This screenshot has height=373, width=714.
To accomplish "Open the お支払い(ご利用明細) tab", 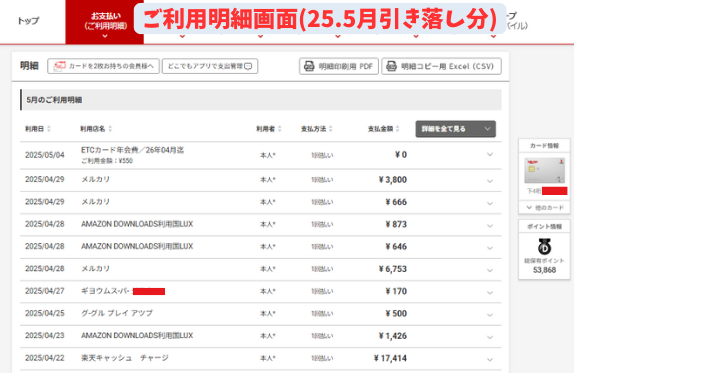I will tap(105, 22).
